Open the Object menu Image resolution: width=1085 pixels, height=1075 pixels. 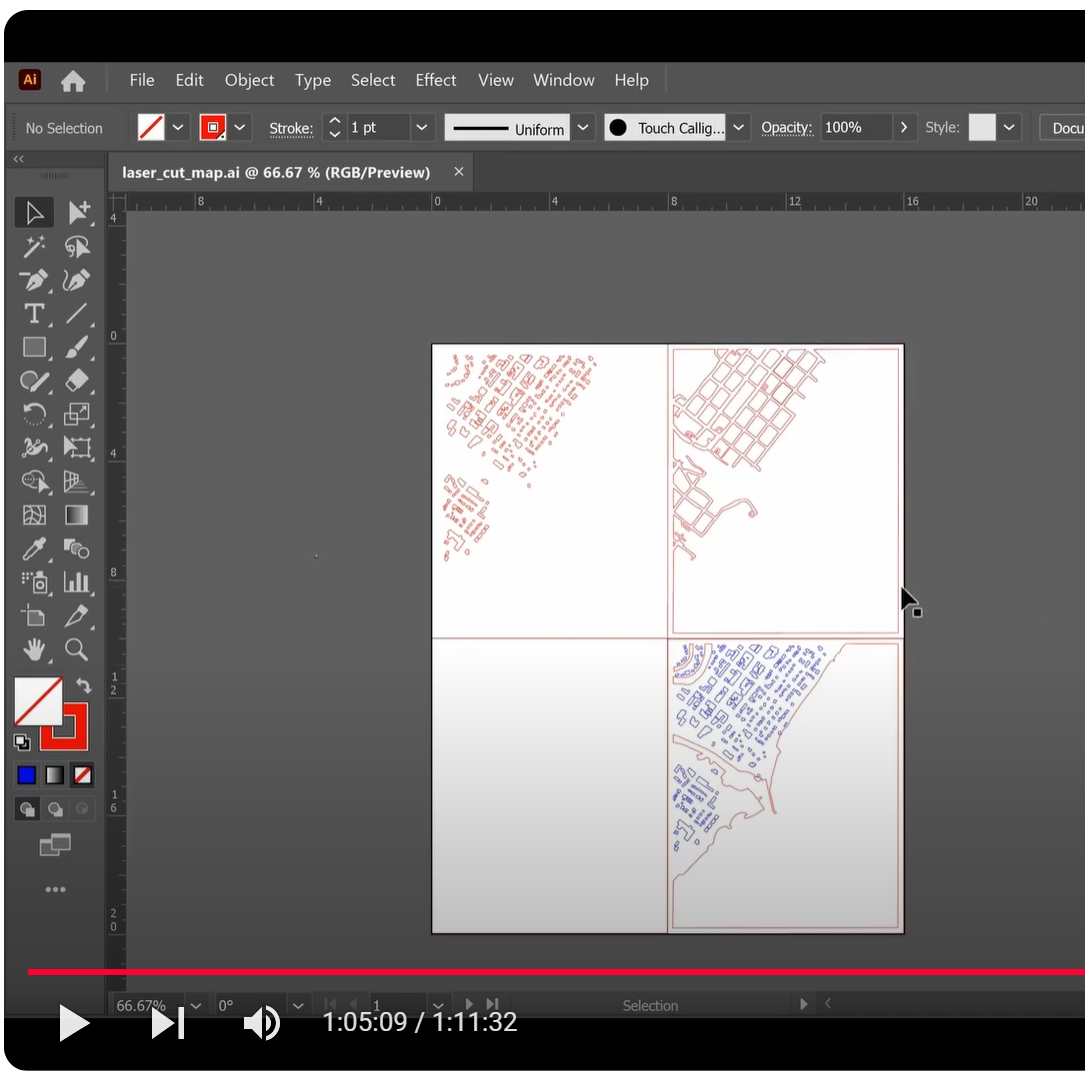249,80
